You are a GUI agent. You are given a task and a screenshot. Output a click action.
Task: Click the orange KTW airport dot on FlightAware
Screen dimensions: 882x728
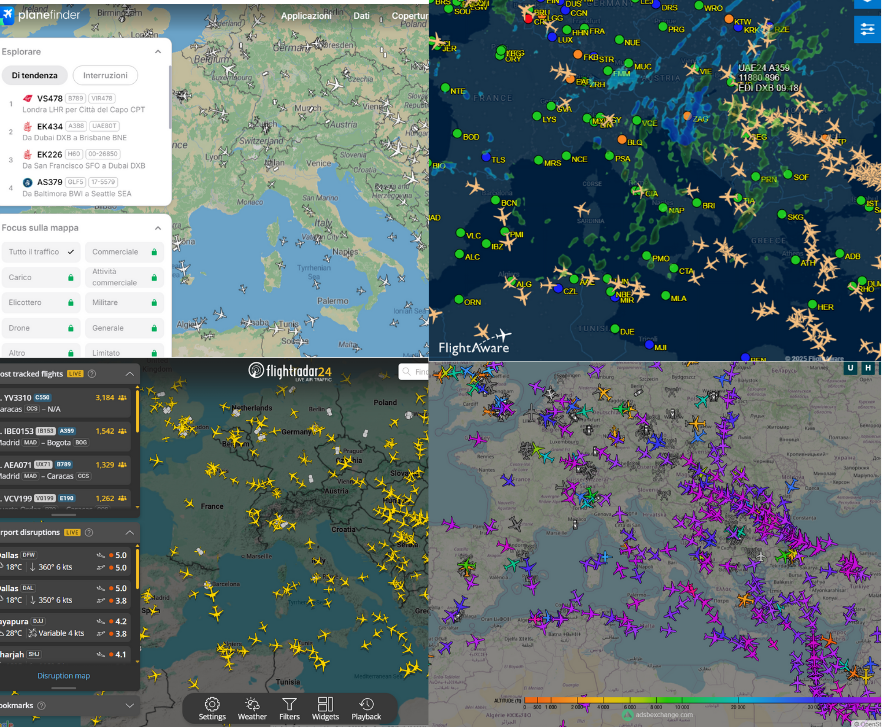click(x=728, y=19)
